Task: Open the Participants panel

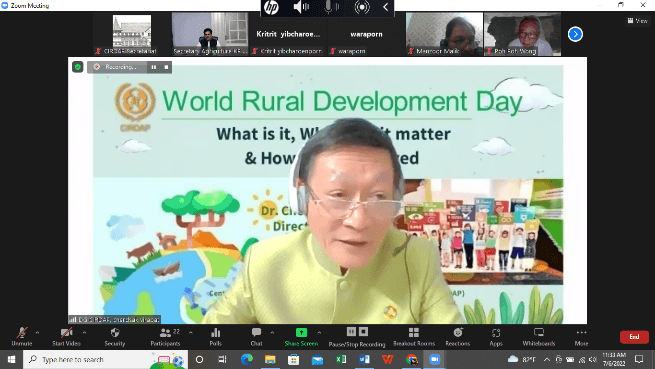Action: 165,337
